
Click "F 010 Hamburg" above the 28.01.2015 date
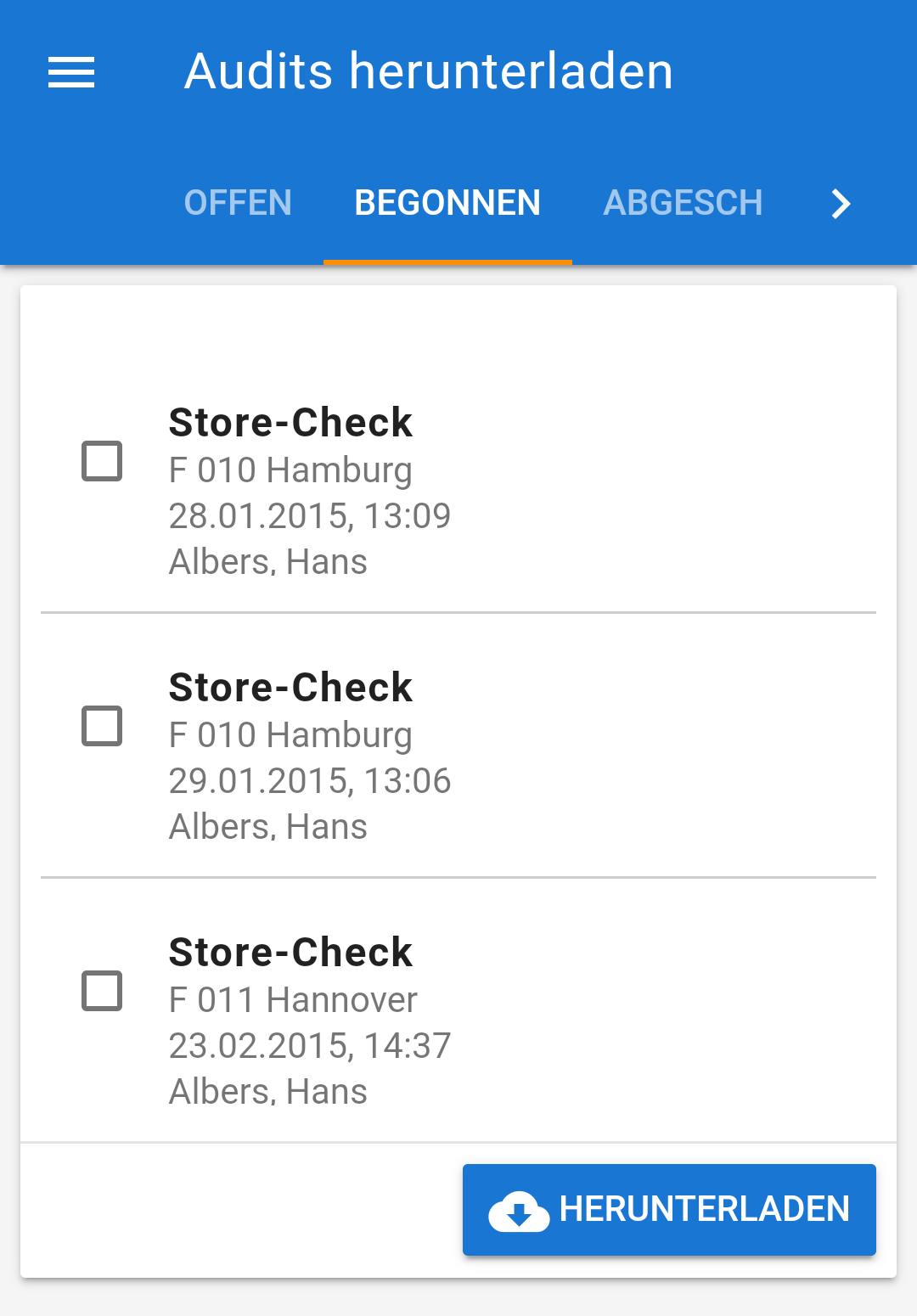(x=290, y=470)
